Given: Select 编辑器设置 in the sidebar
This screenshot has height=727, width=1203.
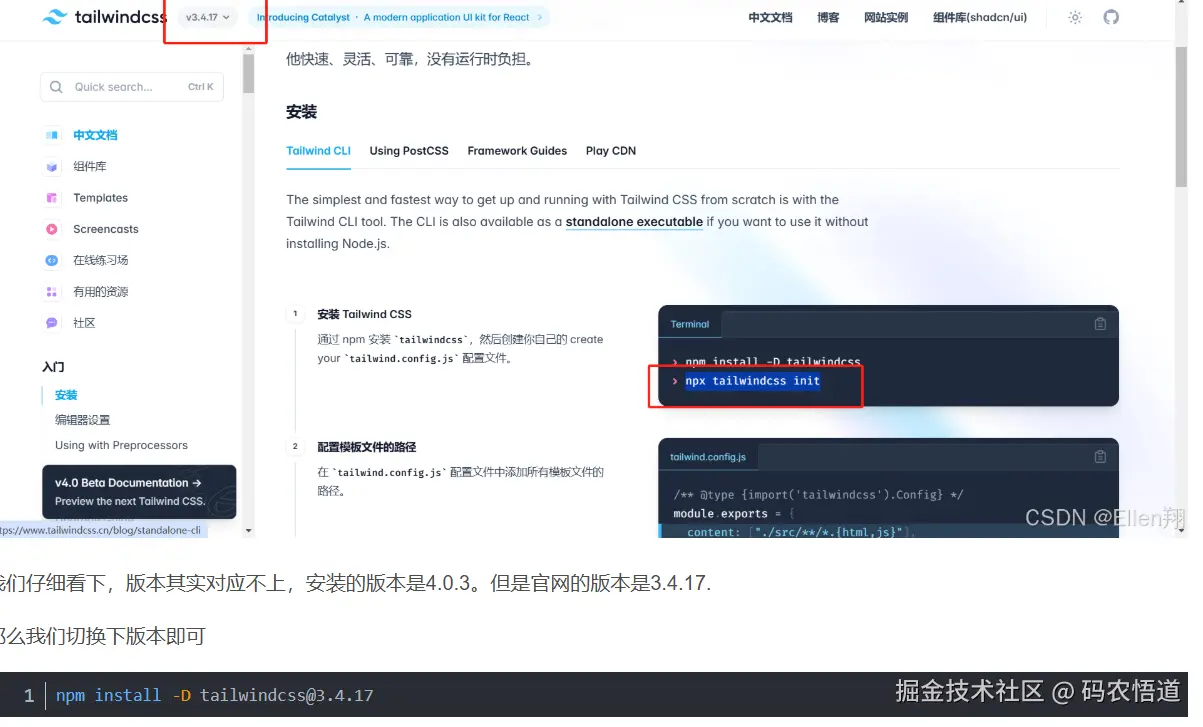Looking at the screenshot, I should click(x=82, y=420).
